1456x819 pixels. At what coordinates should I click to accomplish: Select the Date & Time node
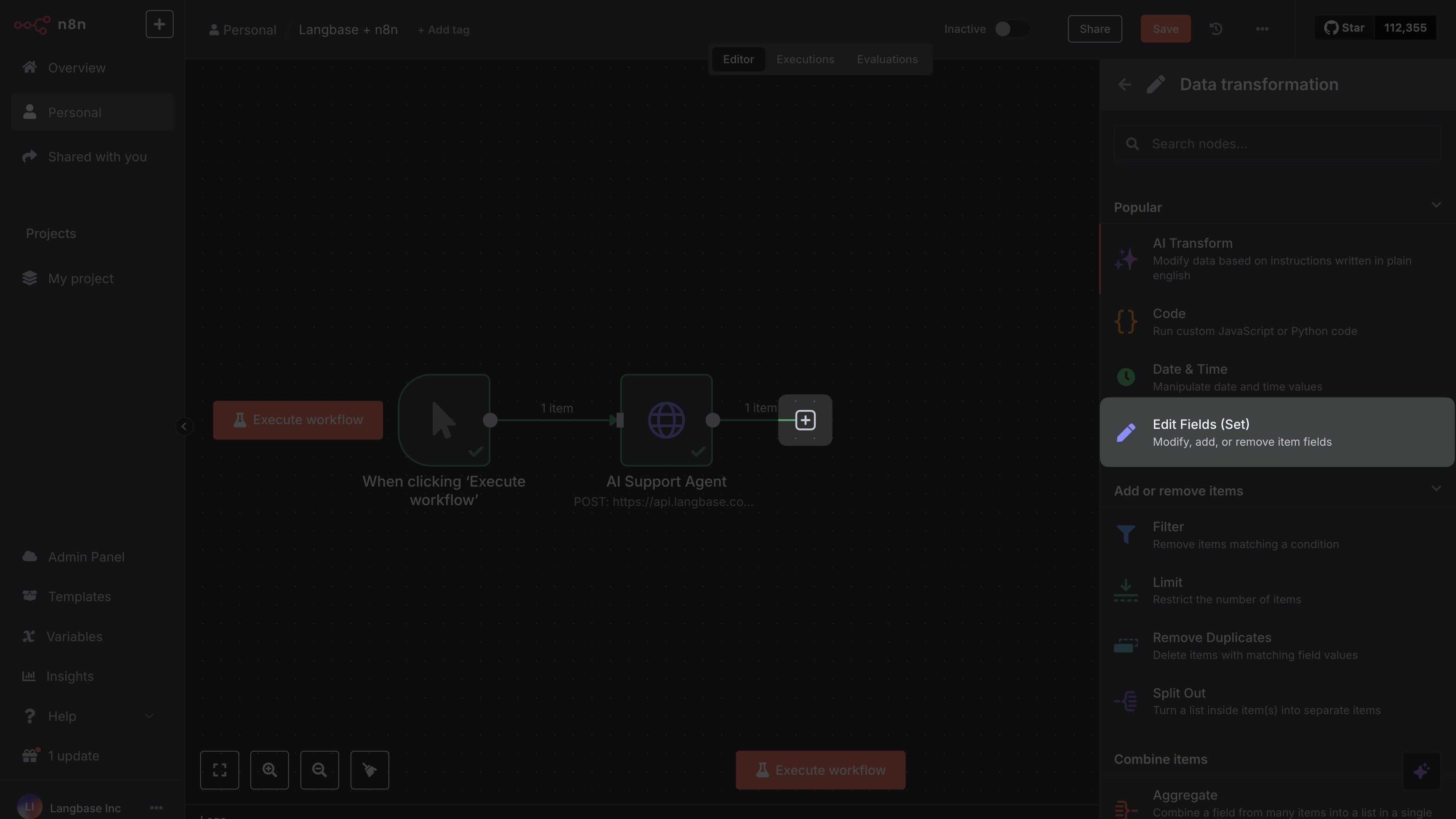pyautogui.click(x=1277, y=377)
